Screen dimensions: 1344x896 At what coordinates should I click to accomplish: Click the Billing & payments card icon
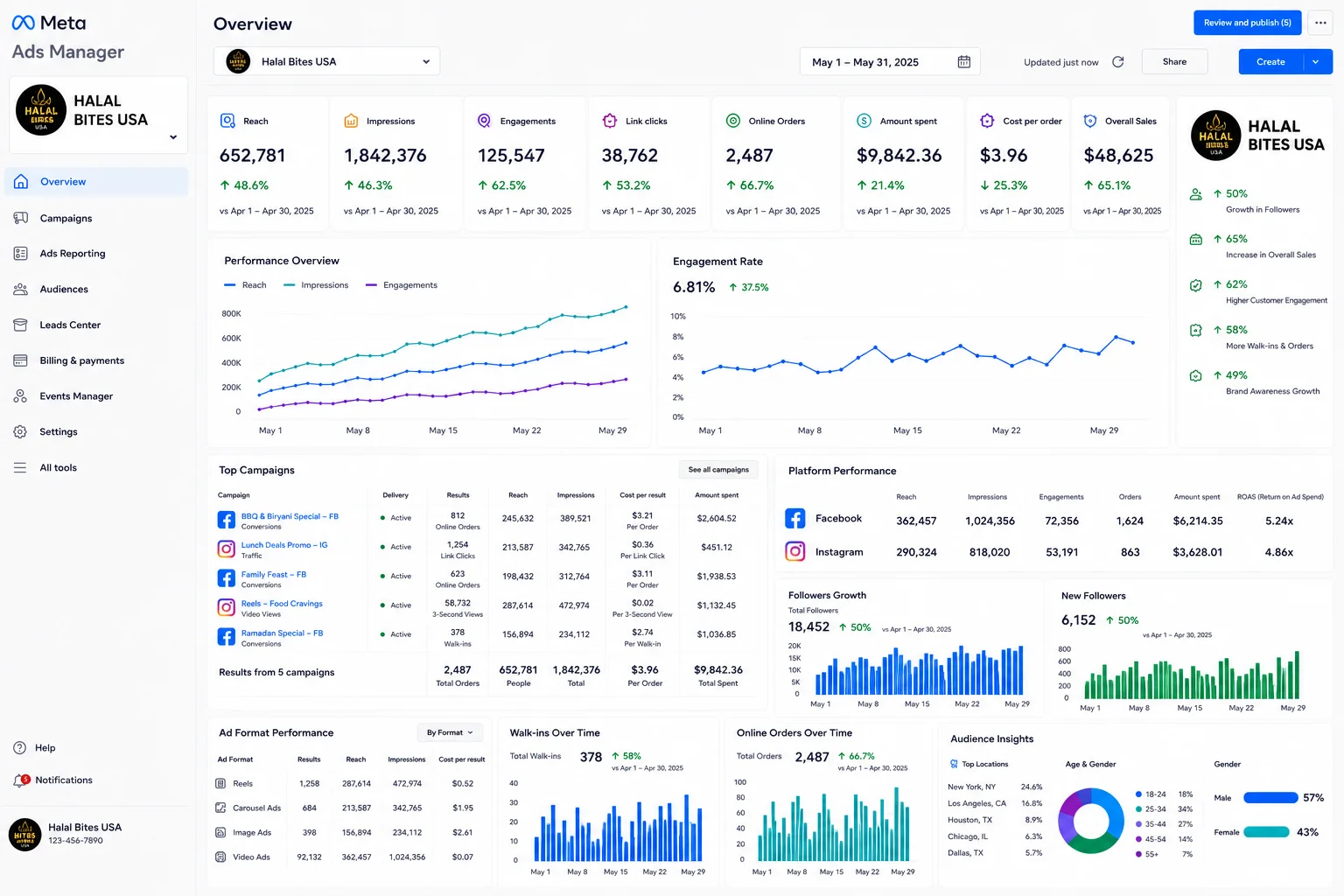click(21, 360)
